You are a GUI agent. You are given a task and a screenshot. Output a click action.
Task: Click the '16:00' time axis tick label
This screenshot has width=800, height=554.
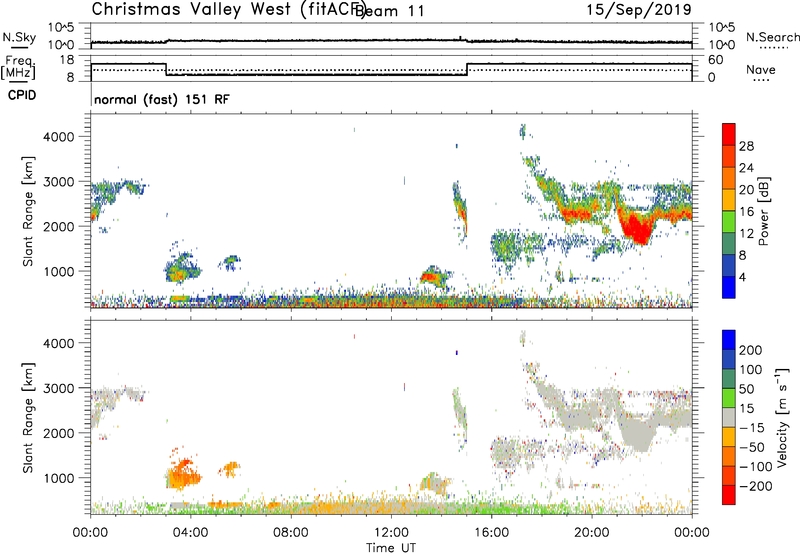point(491,533)
